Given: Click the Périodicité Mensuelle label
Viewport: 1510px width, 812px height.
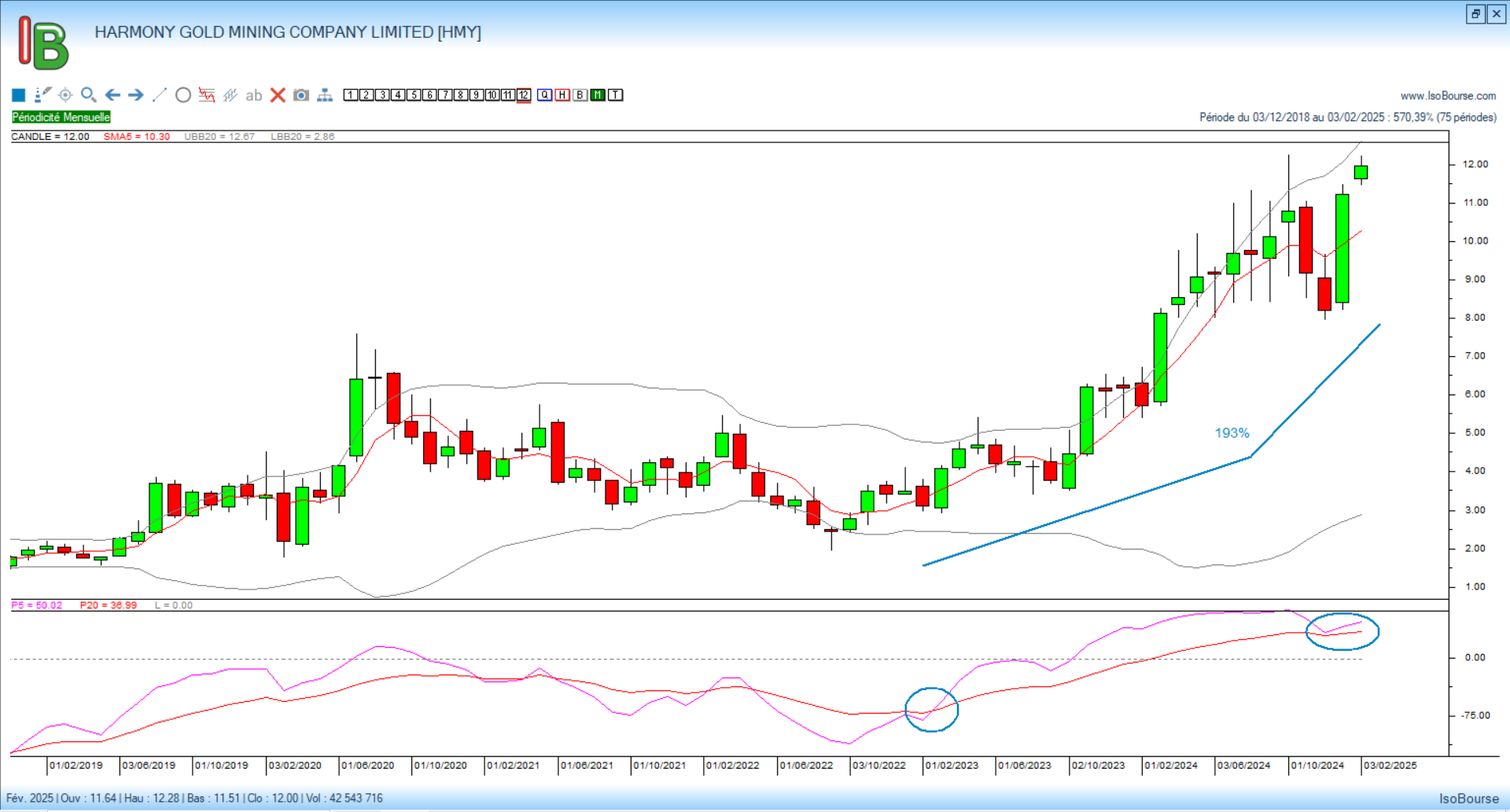Looking at the screenshot, I should (x=61, y=117).
